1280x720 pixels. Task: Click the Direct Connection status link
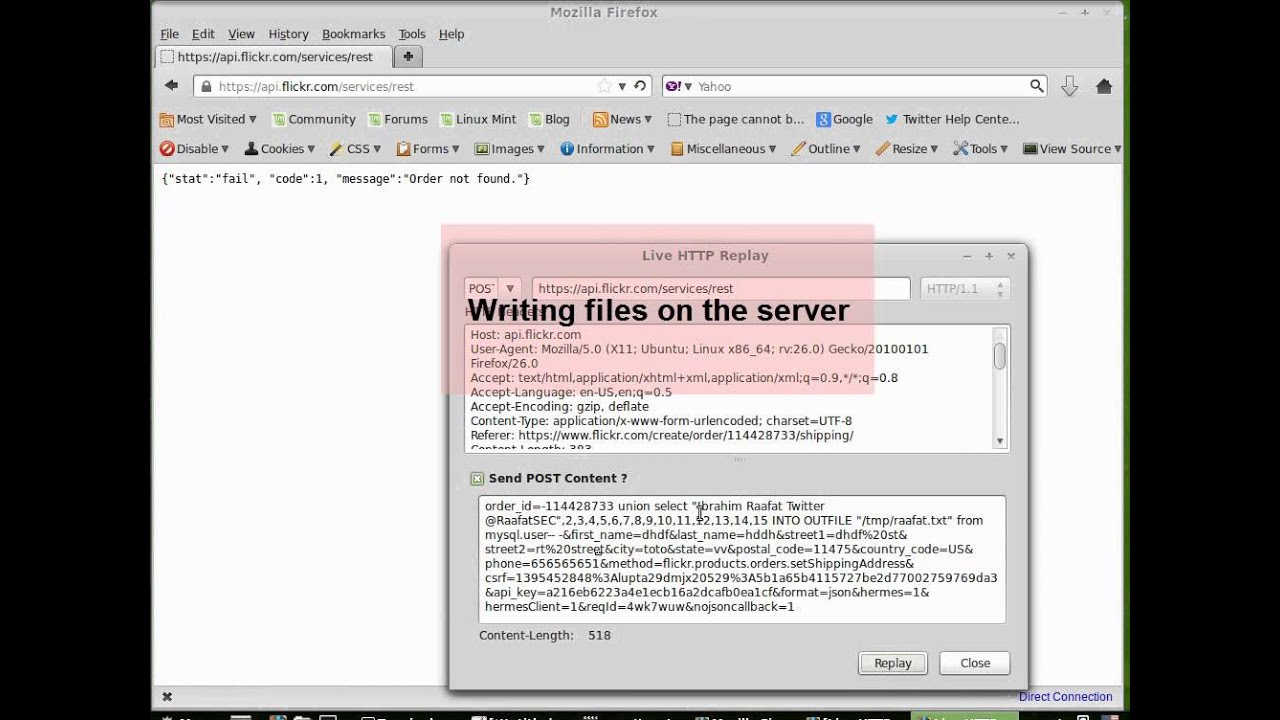pyautogui.click(x=1065, y=697)
